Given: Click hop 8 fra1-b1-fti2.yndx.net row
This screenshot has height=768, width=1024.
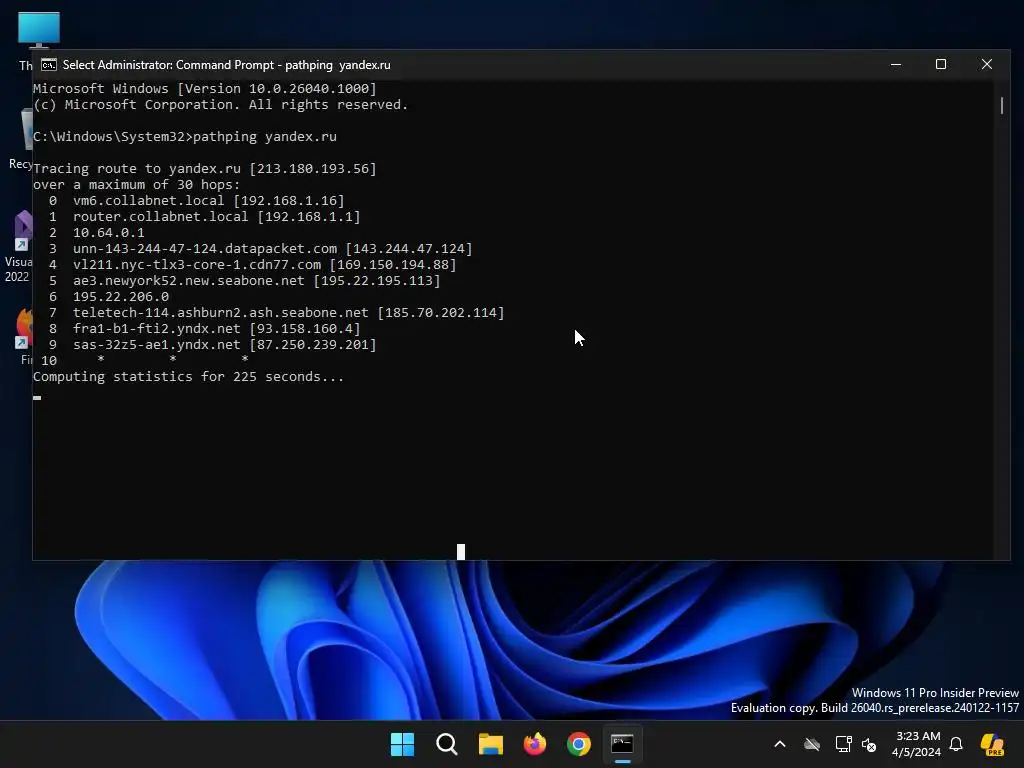Looking at the screenshot, I should [204, 328].
